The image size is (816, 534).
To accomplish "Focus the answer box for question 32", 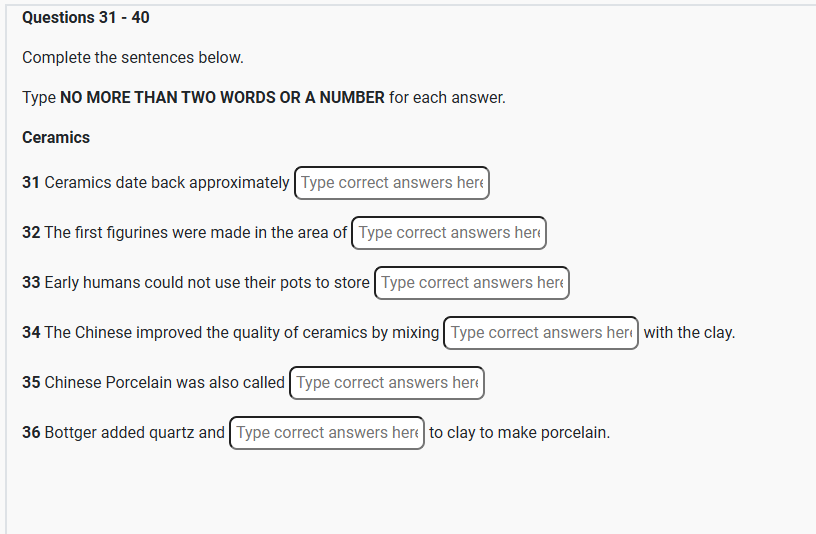I will click(448, 233).
